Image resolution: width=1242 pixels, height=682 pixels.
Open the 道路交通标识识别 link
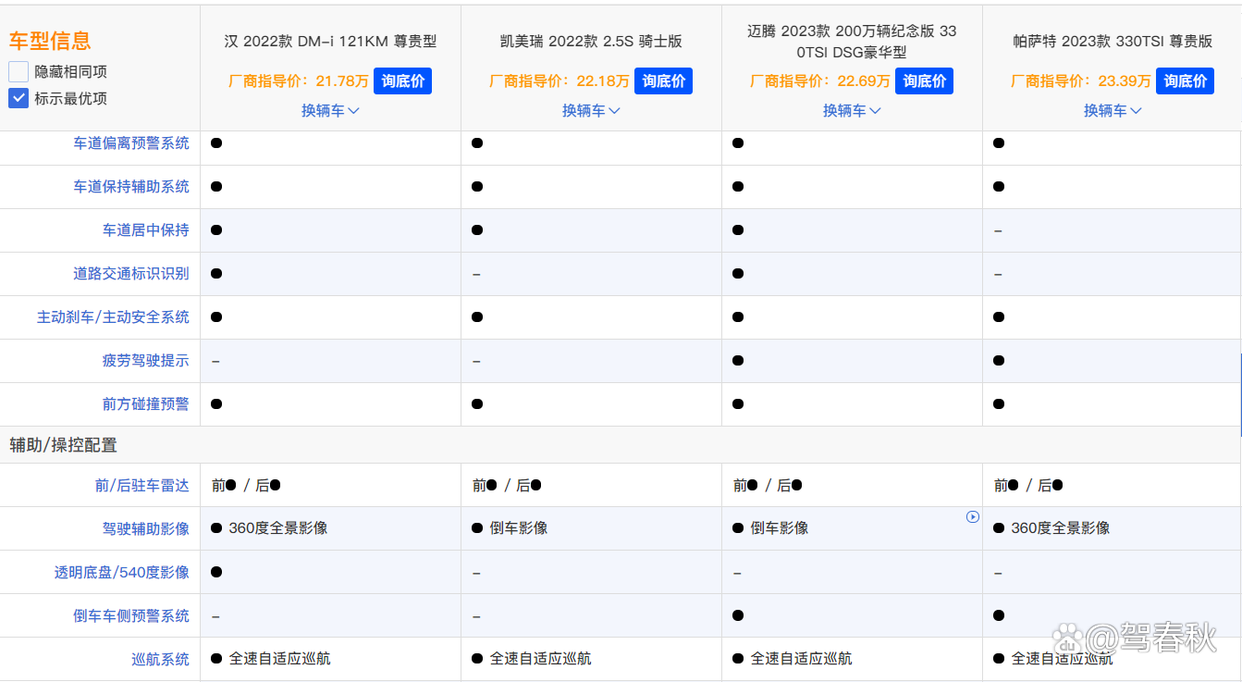pos(131,274)
